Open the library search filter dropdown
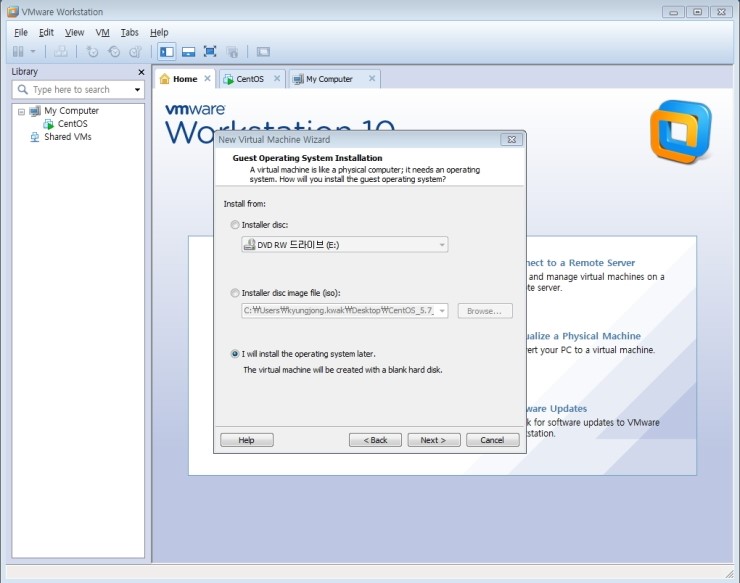740x583 pixels. (x=137, y=90)
